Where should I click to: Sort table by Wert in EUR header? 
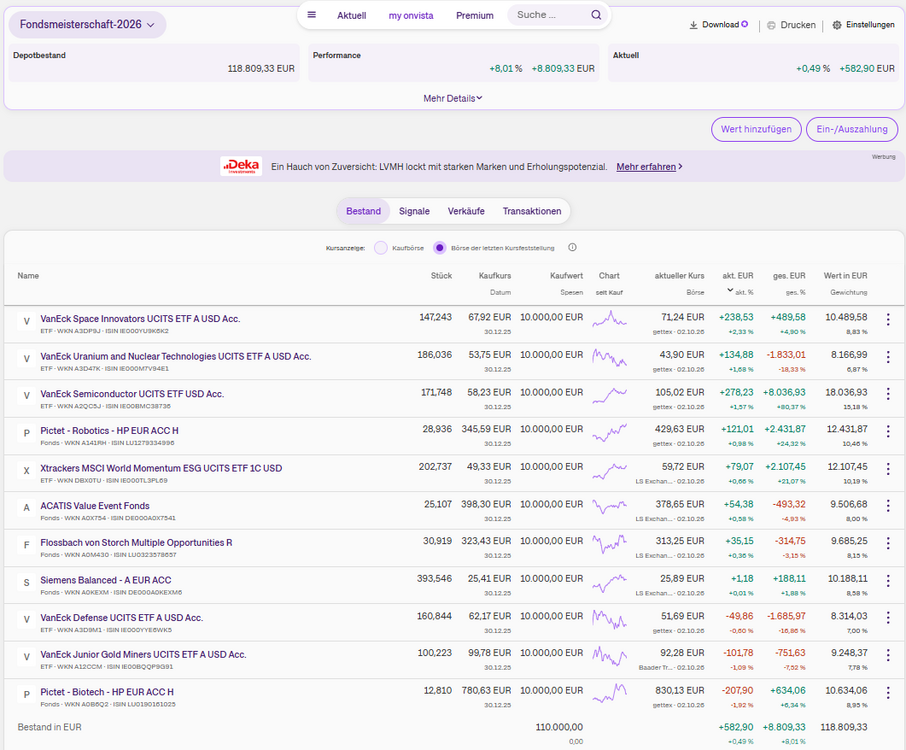[845, 276]
